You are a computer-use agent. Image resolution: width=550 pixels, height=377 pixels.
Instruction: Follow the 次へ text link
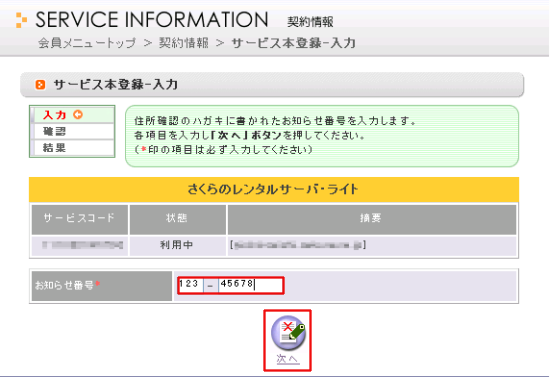pyautogui.click(x=288, y=359)
